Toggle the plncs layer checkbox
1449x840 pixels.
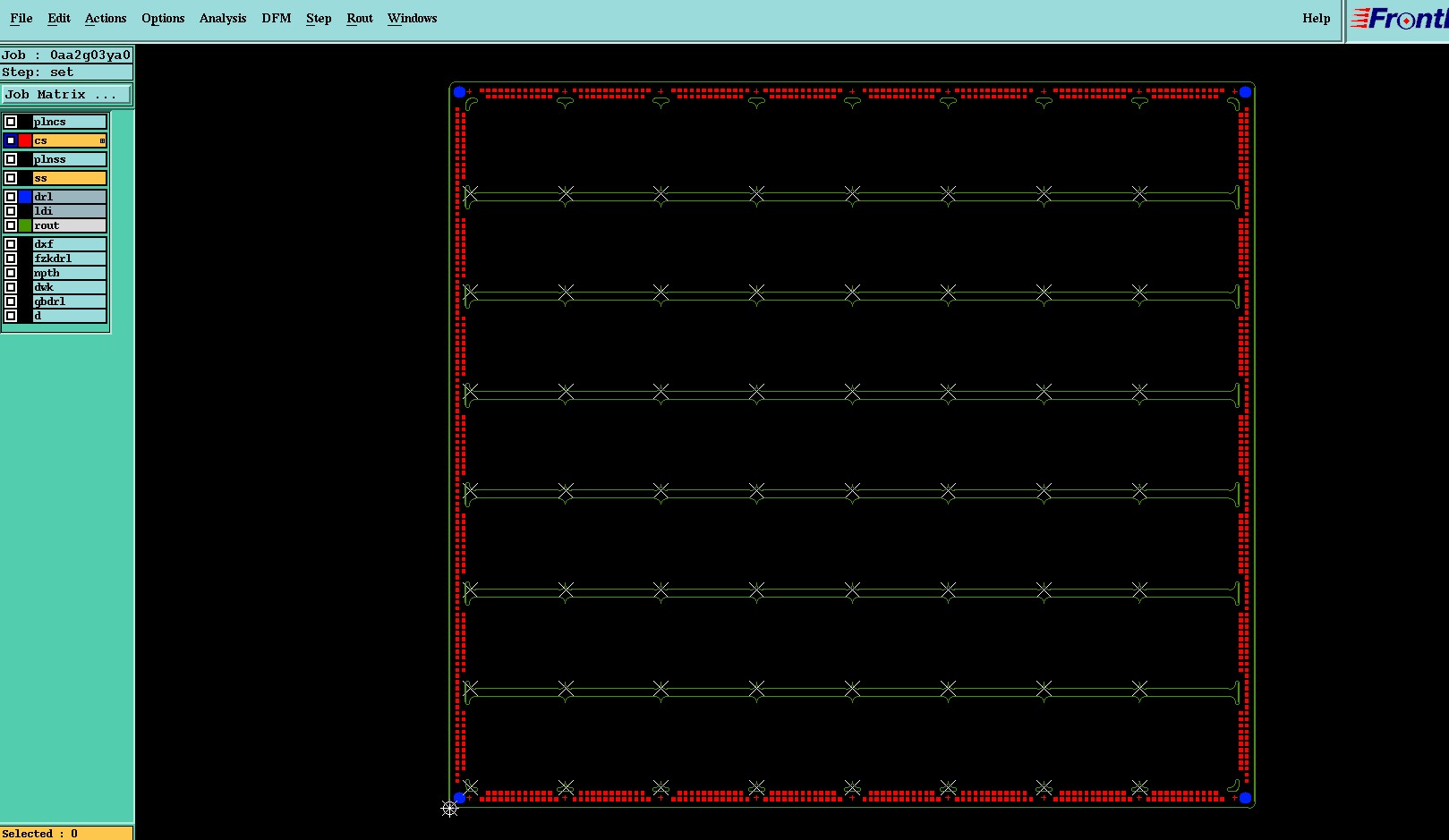[x=11, y=122]
